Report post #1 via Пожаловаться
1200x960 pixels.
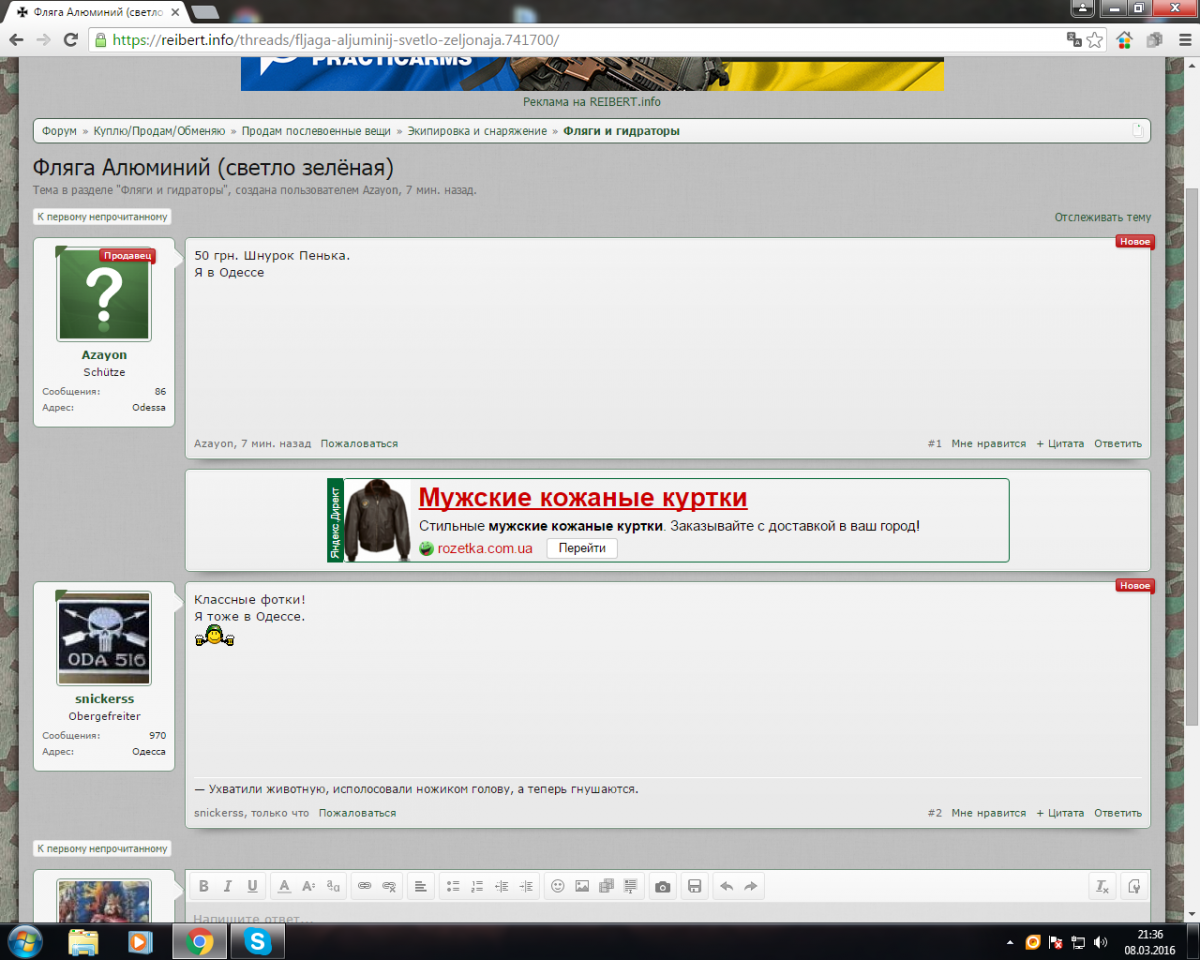[x=359, y=443]
